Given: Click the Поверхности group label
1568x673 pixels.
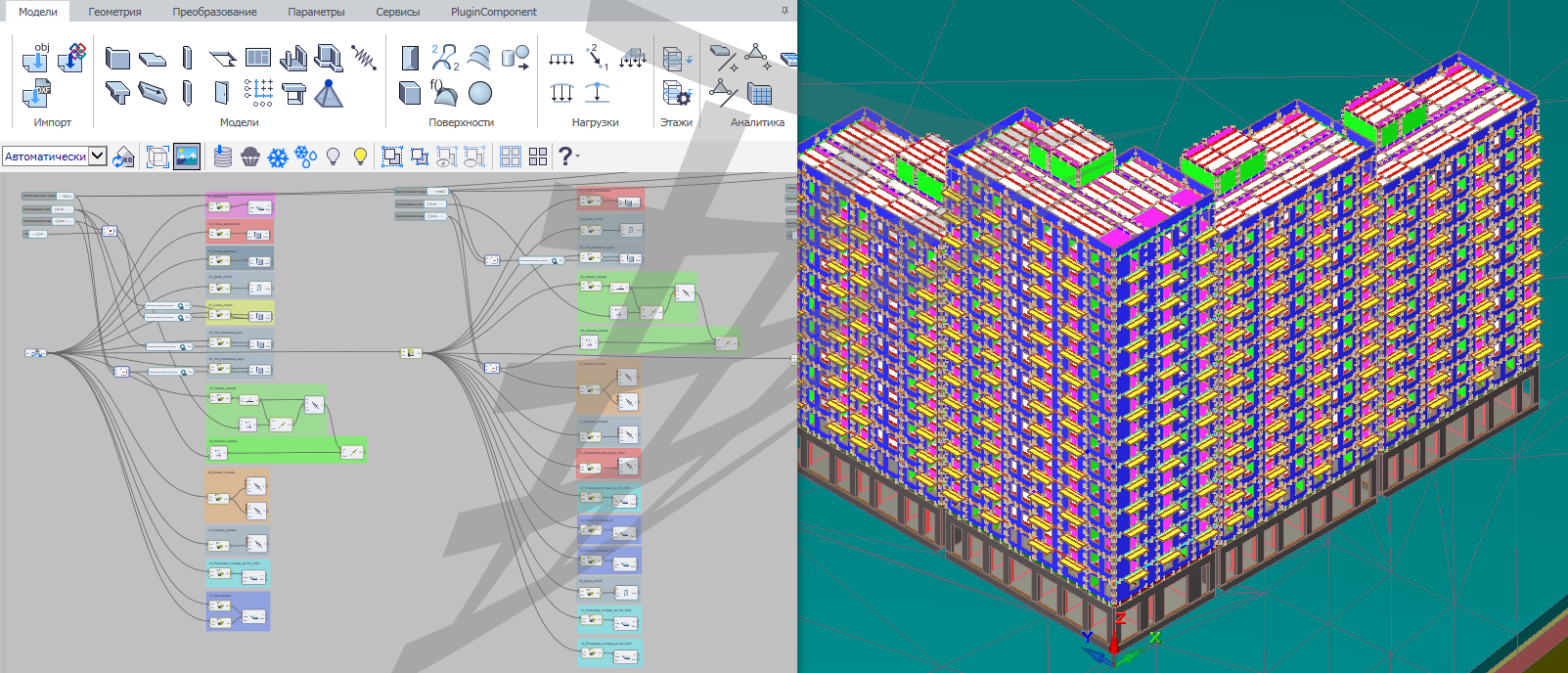Looking at the screenshot, I should click(x=461, y=122).
